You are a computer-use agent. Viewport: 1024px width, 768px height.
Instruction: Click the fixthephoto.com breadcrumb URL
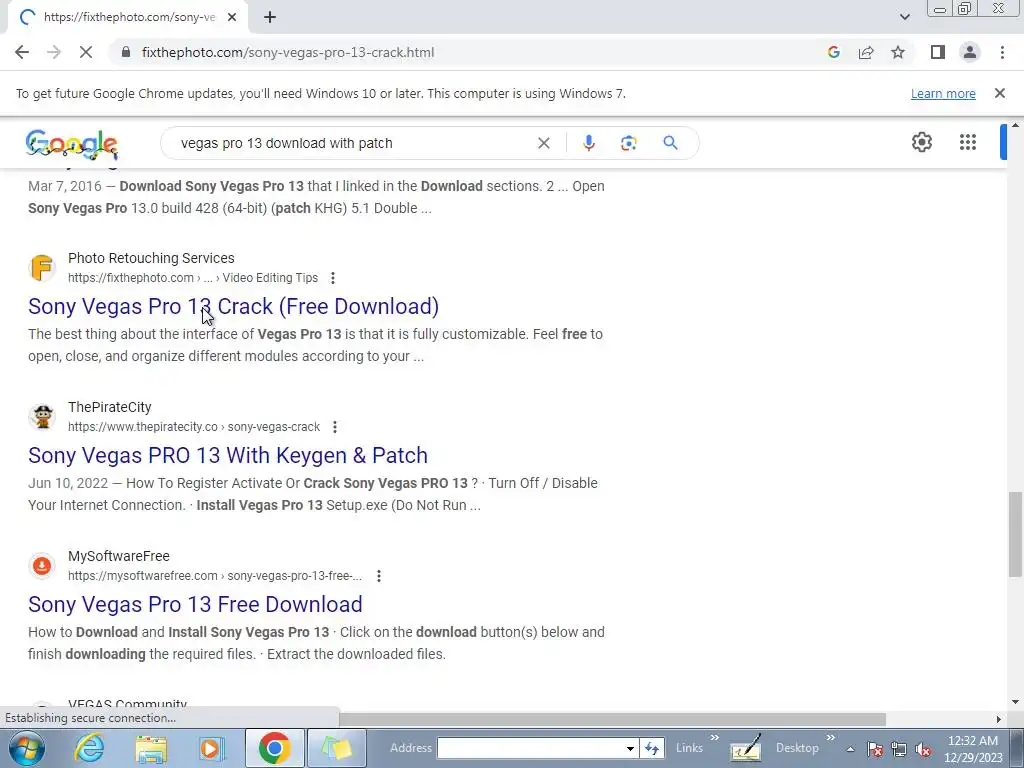tap(193, 278)
